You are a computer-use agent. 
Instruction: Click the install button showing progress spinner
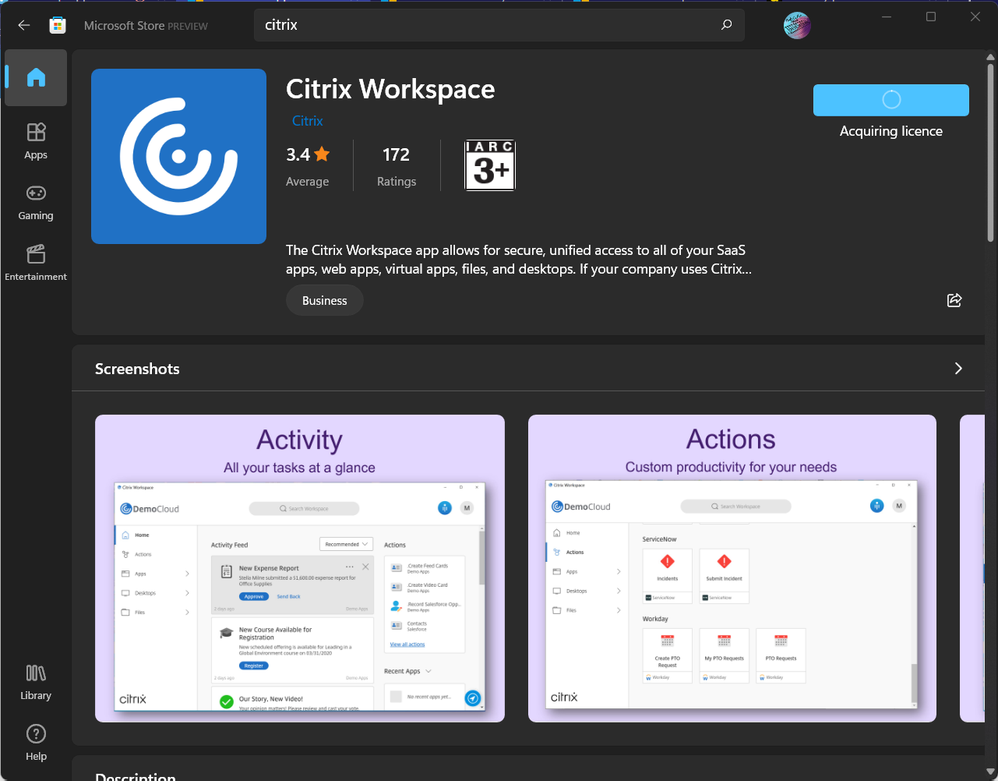coord(890,100)
